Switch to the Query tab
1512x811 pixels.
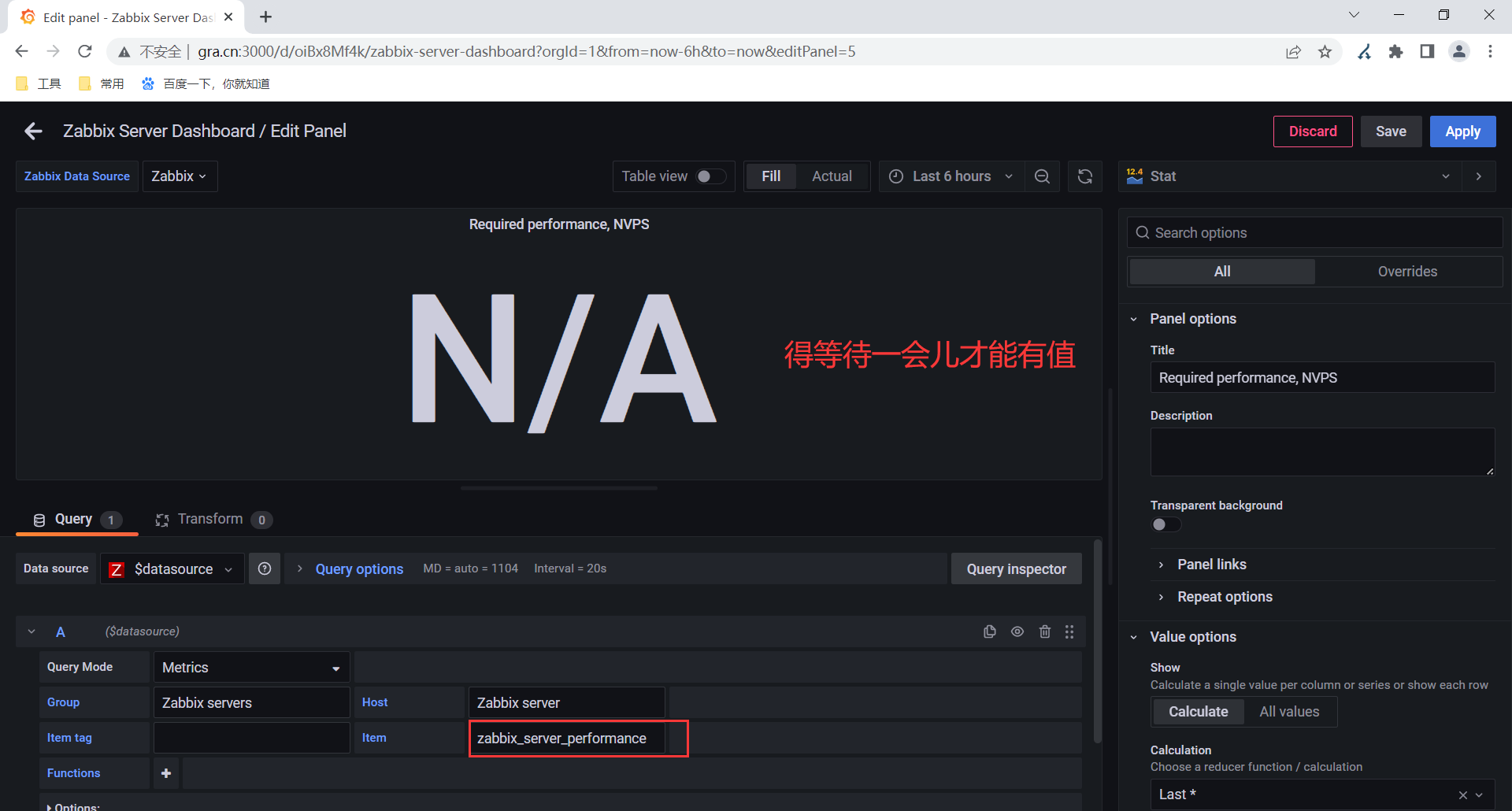[76, 520]
